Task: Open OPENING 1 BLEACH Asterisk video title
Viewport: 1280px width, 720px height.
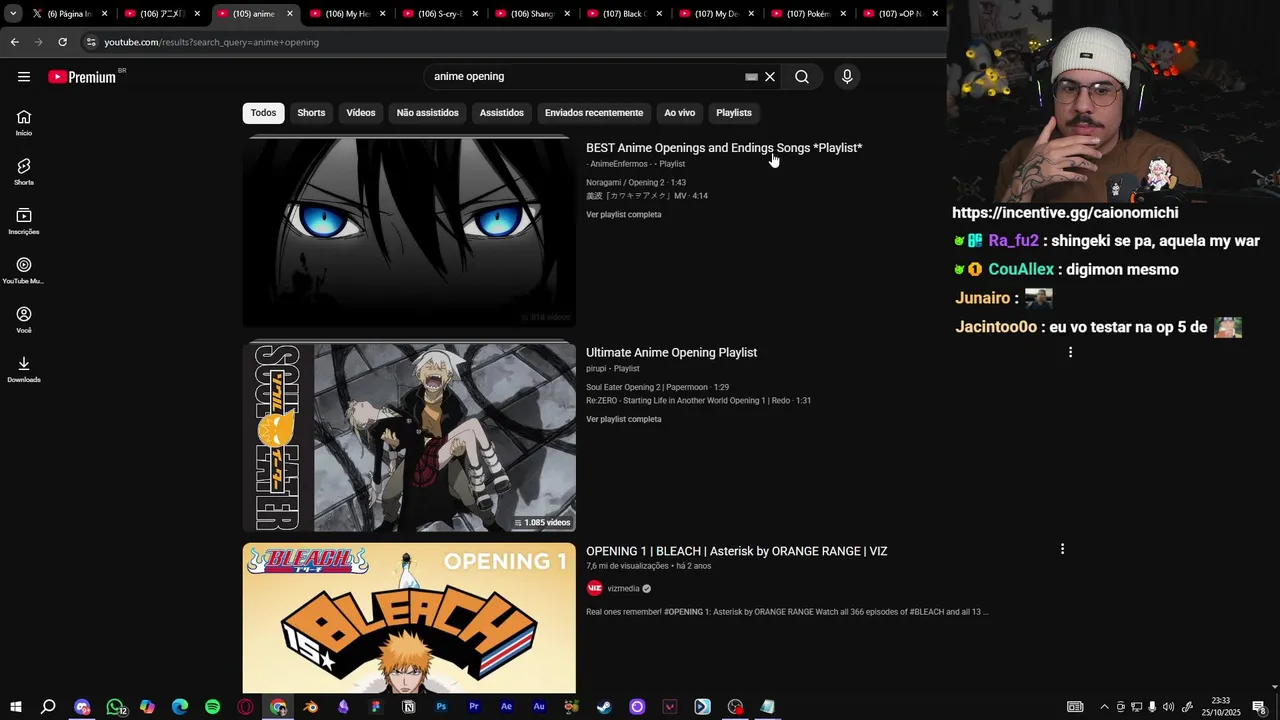Action: coord(737,551)
